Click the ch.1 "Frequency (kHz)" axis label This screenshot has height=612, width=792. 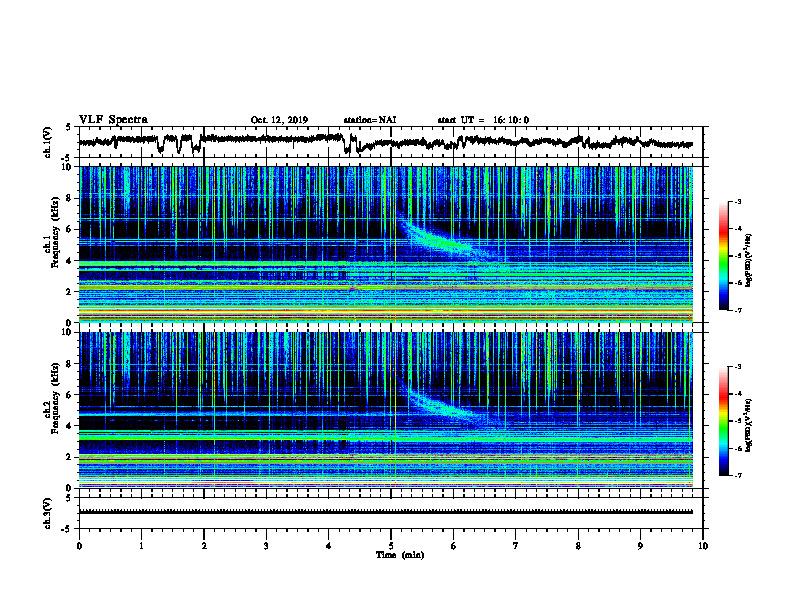[55, 232]
